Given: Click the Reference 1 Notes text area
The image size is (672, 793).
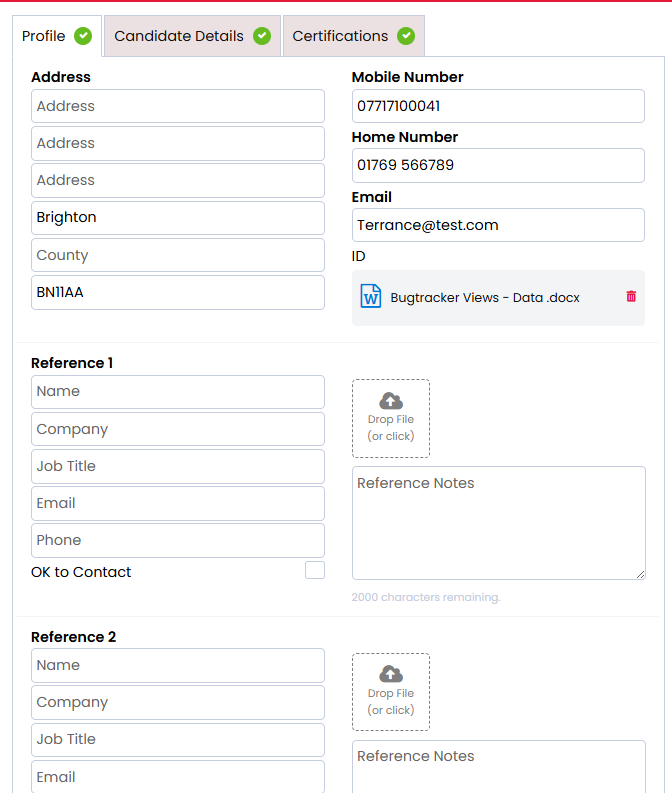Looking at the screenshot, I should [x=498, y=522].
